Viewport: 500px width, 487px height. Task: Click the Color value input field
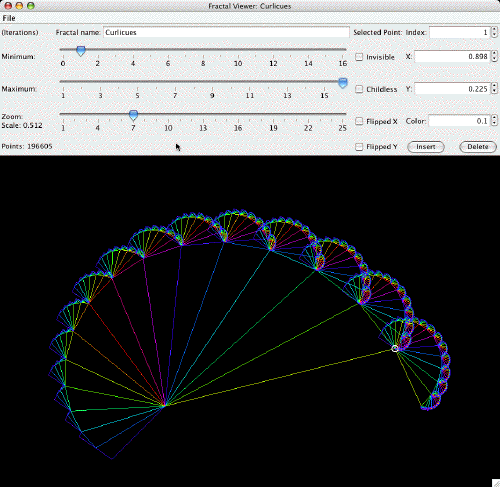459,121
